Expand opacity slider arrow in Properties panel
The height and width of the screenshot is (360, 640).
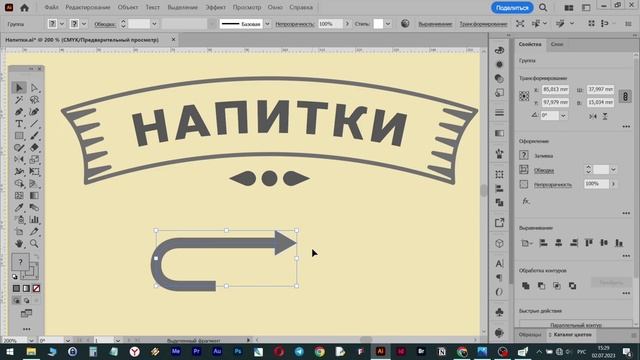click(x=613, y=184)
